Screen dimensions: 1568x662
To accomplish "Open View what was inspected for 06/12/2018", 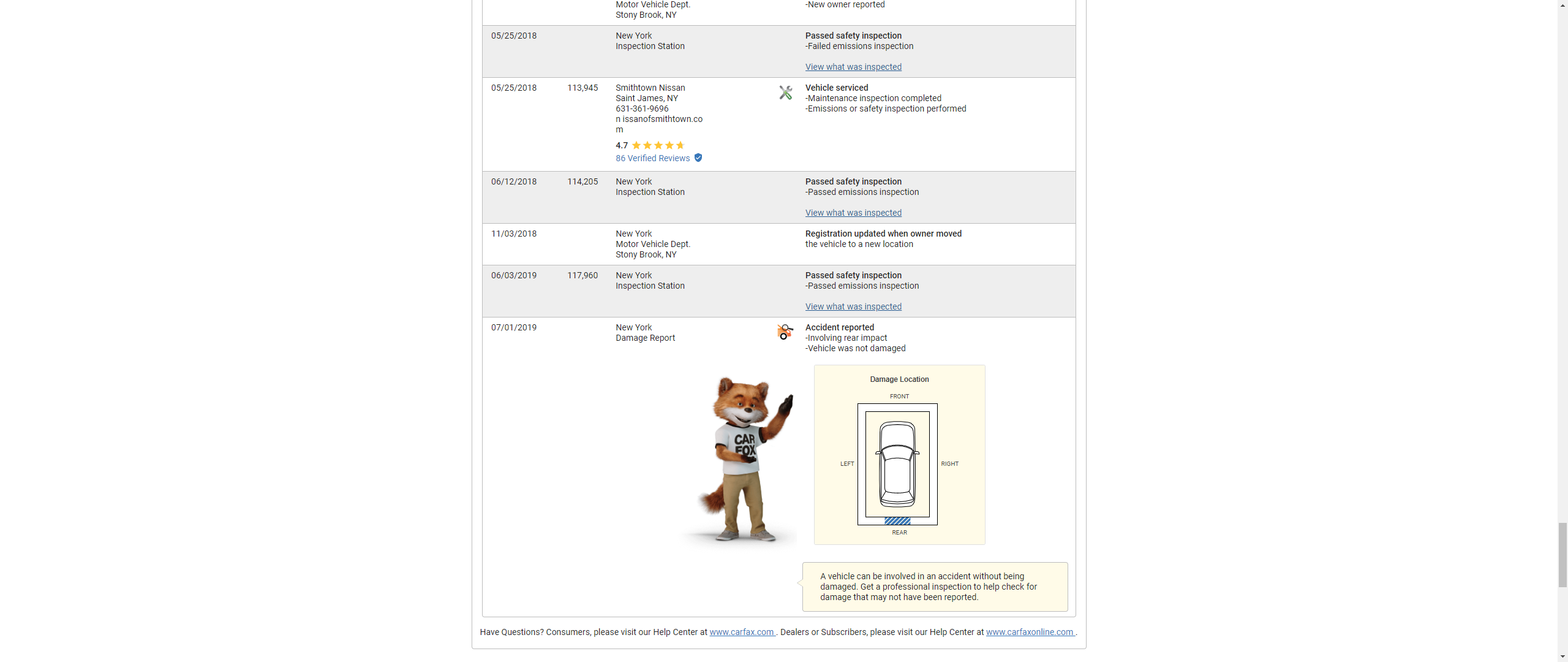I will point(853,213).
